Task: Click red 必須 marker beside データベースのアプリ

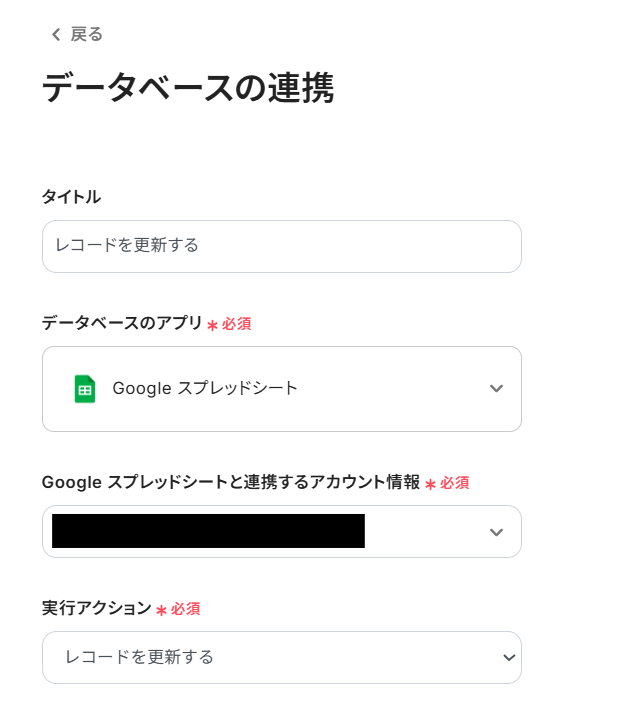Action: (x=236, y=324)
